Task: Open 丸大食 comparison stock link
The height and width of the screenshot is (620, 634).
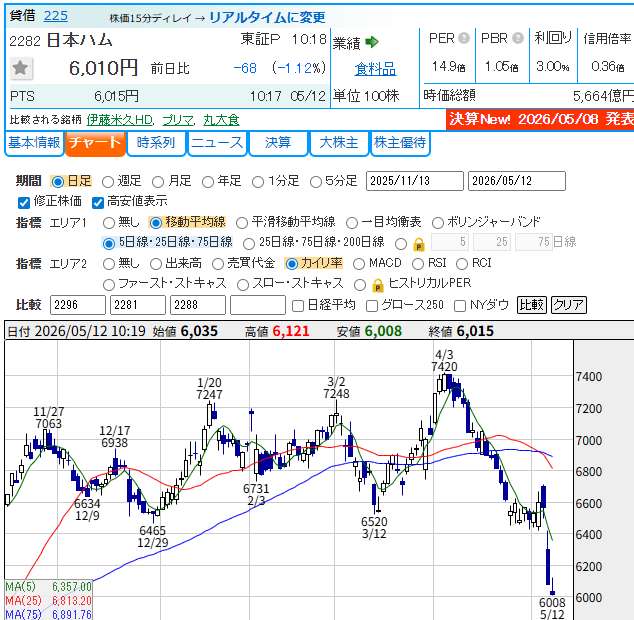Action: 221,120
